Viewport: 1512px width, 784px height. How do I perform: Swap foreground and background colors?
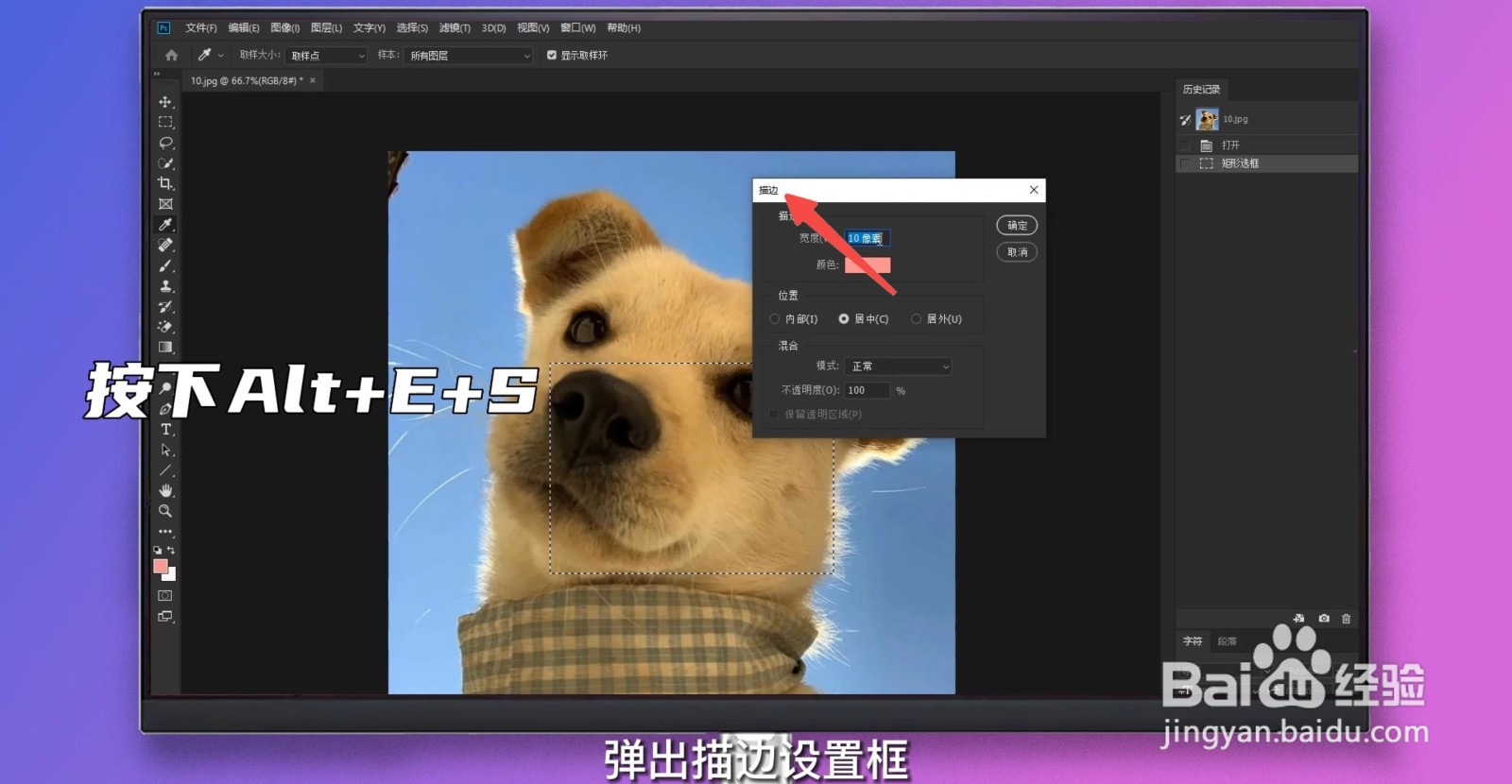[171, 550]
